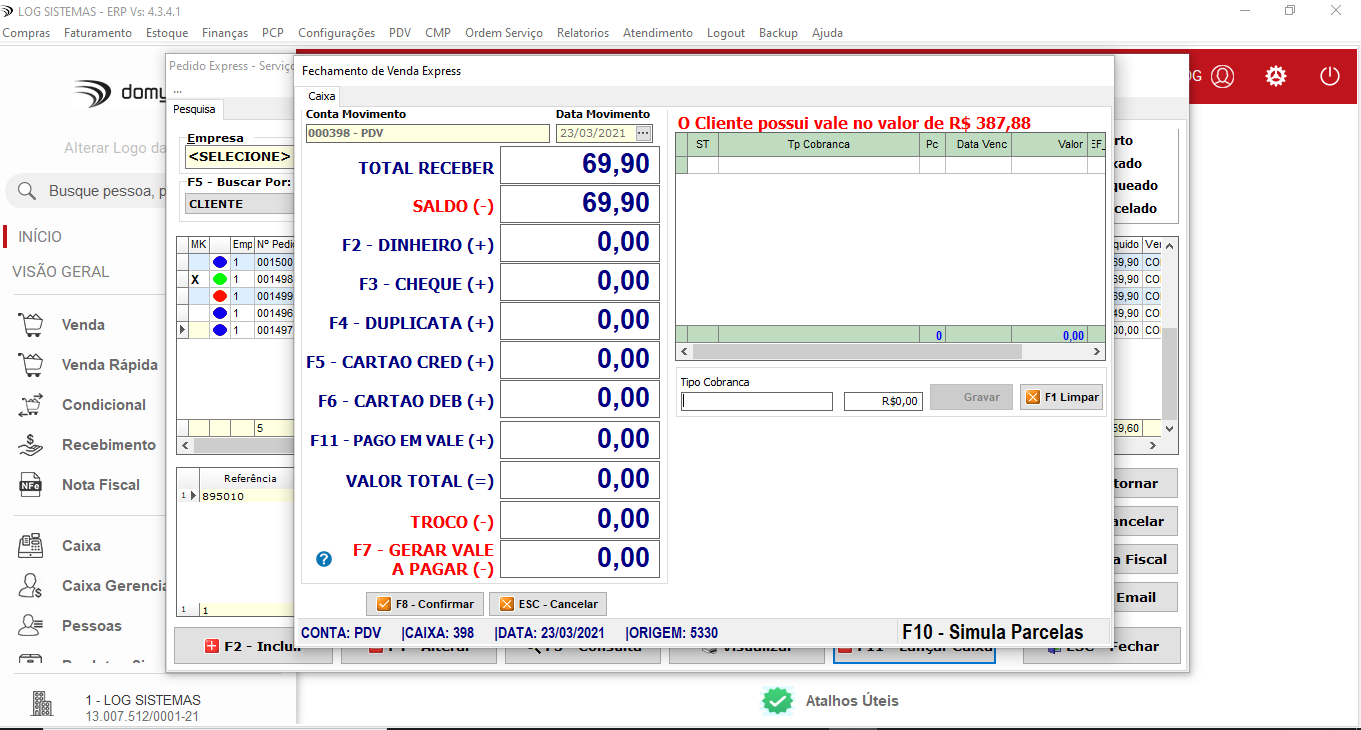
Task: Click F8 - Confirmar button
Action: click(x=425, y=604)
